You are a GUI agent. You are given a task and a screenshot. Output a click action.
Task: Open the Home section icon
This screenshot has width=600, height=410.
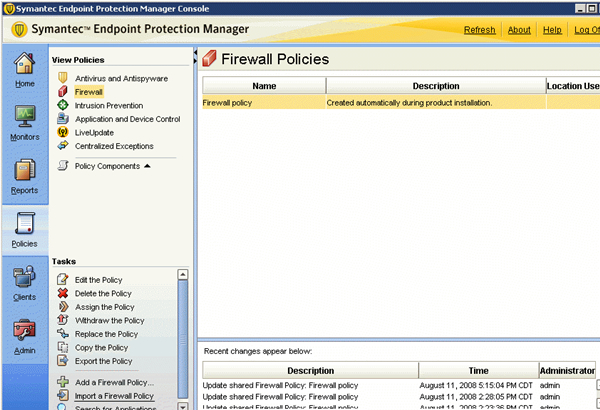pyautogui.click(x=24, y=71)
